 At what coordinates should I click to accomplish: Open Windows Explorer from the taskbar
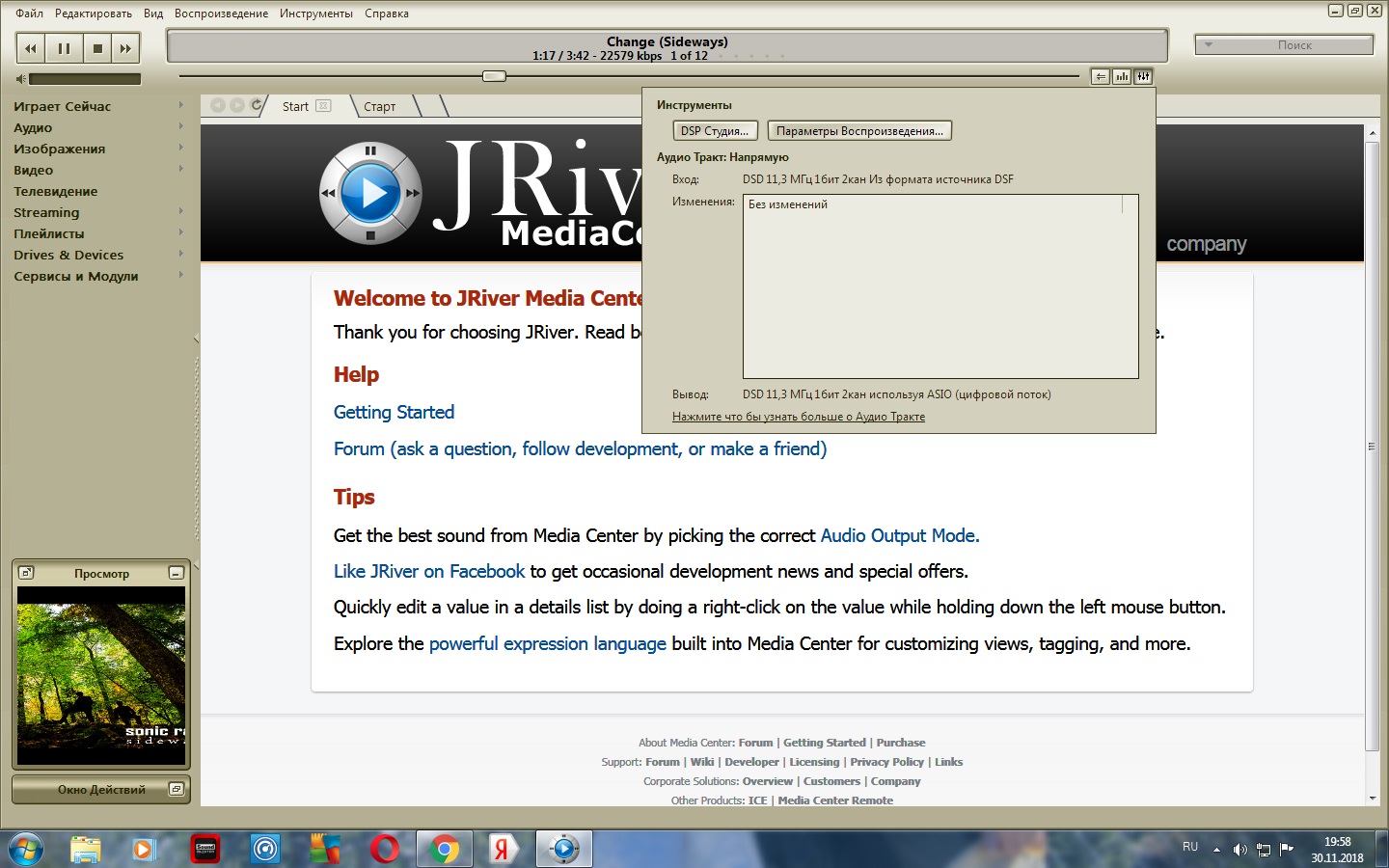pos(86,849)
